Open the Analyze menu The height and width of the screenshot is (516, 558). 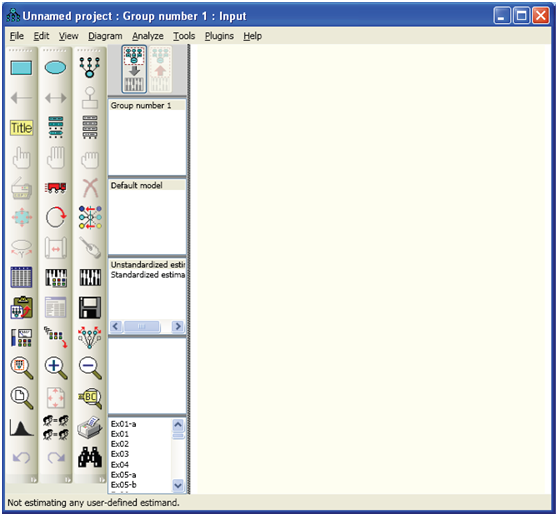click(148, 36)
